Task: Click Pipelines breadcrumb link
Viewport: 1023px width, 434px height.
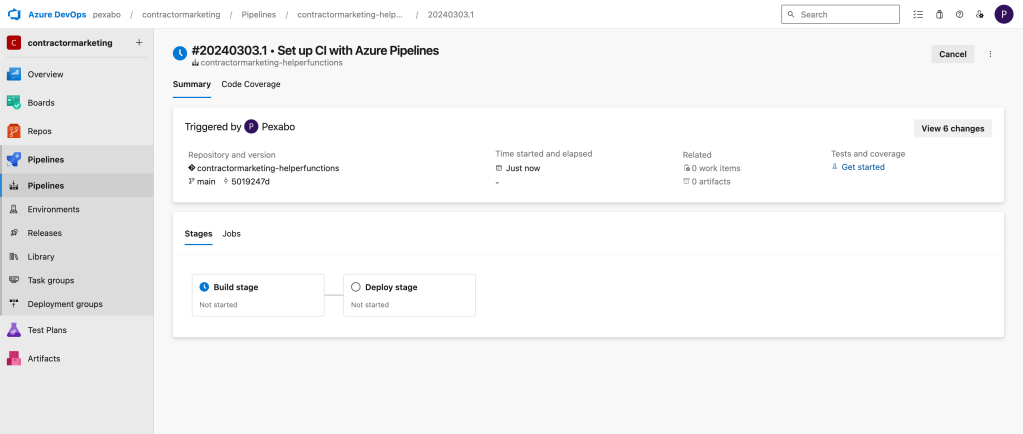Action: click(x=258, y=14)
